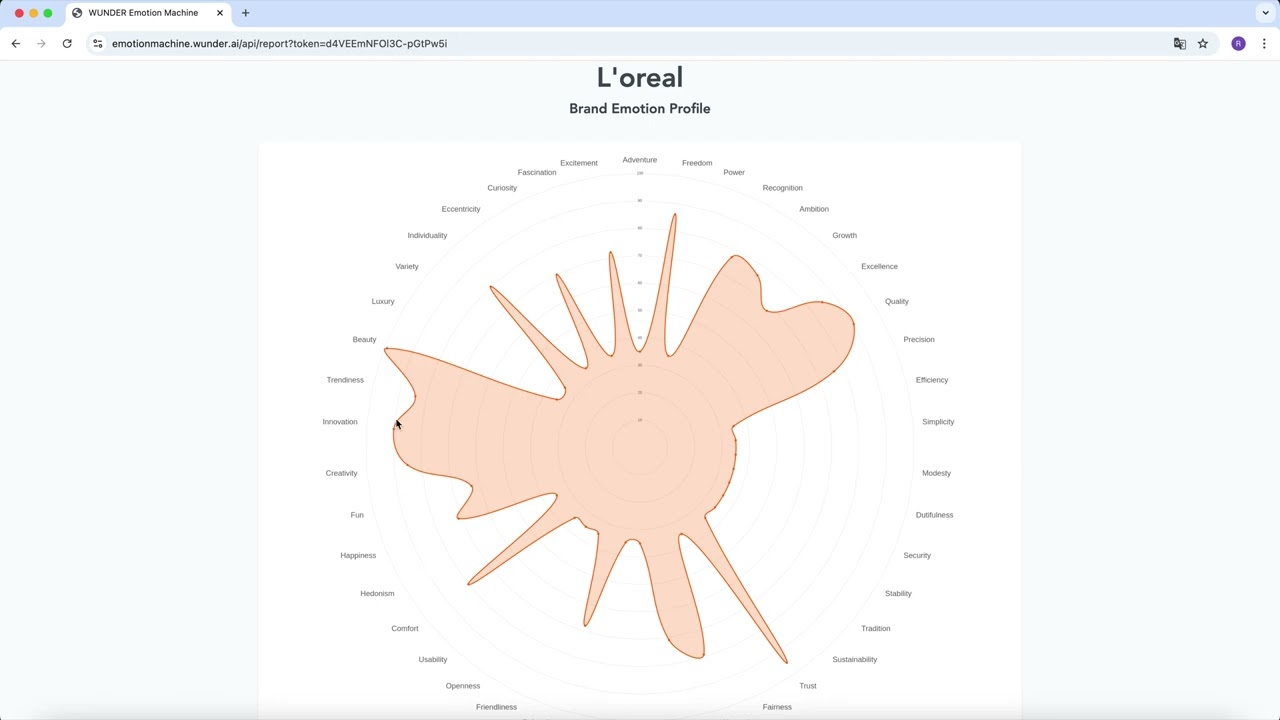Viewport: 1280px width, 720px height.
Task: Click the Comfort axis label
Action: (x=405, y=629)
